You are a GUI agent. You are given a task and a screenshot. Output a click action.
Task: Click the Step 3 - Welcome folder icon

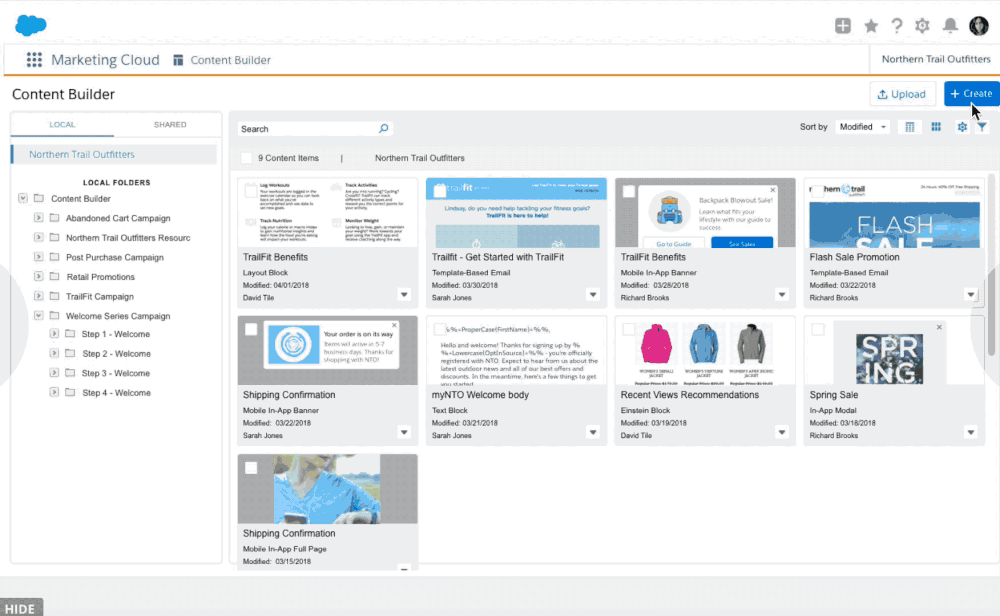(70, 373)
